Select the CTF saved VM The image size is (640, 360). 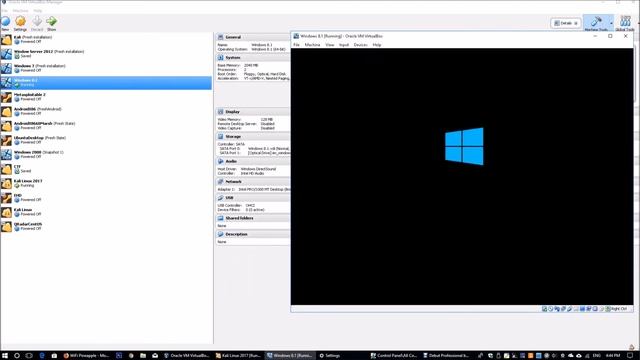coord(106,169)
